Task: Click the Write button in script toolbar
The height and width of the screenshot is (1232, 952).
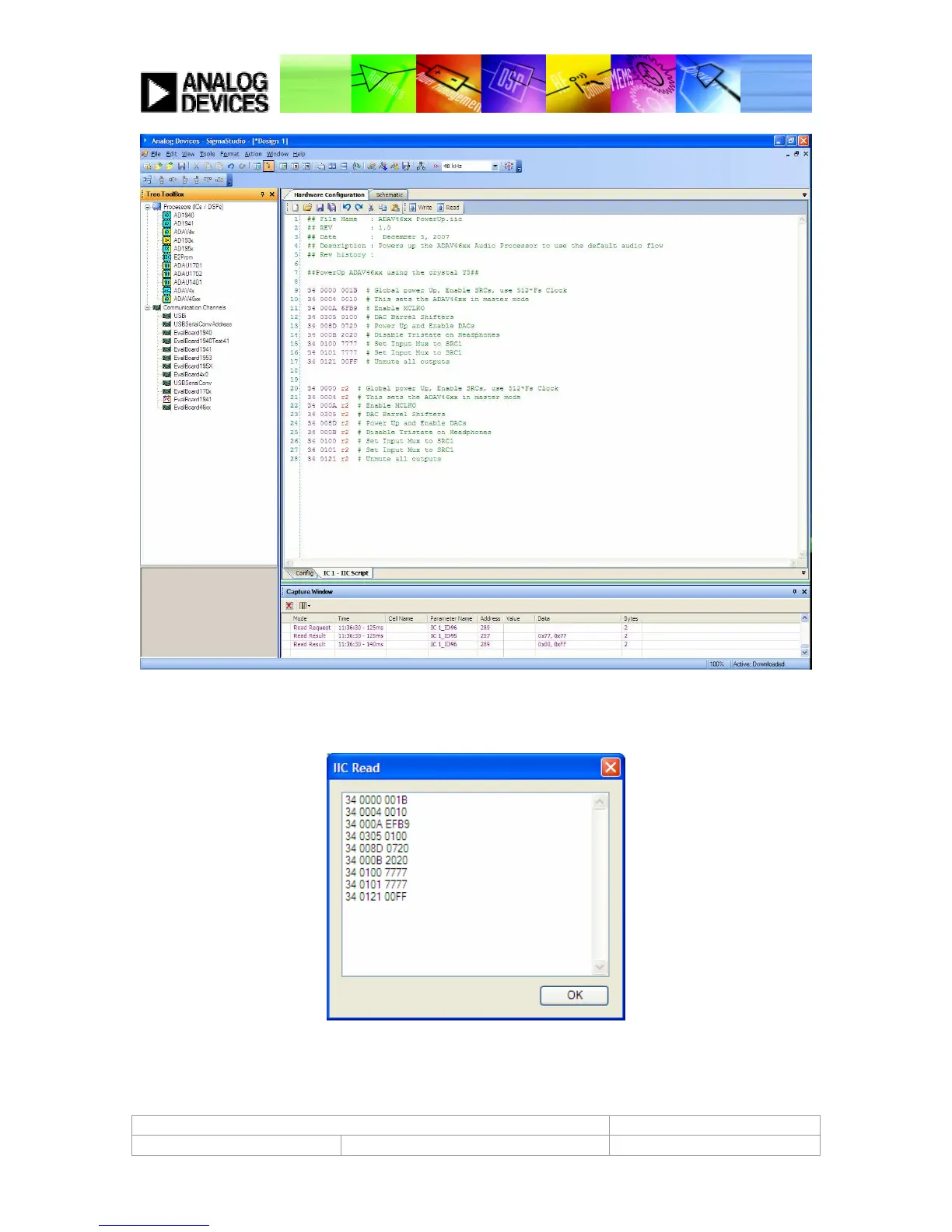Action: coord(420,208)
